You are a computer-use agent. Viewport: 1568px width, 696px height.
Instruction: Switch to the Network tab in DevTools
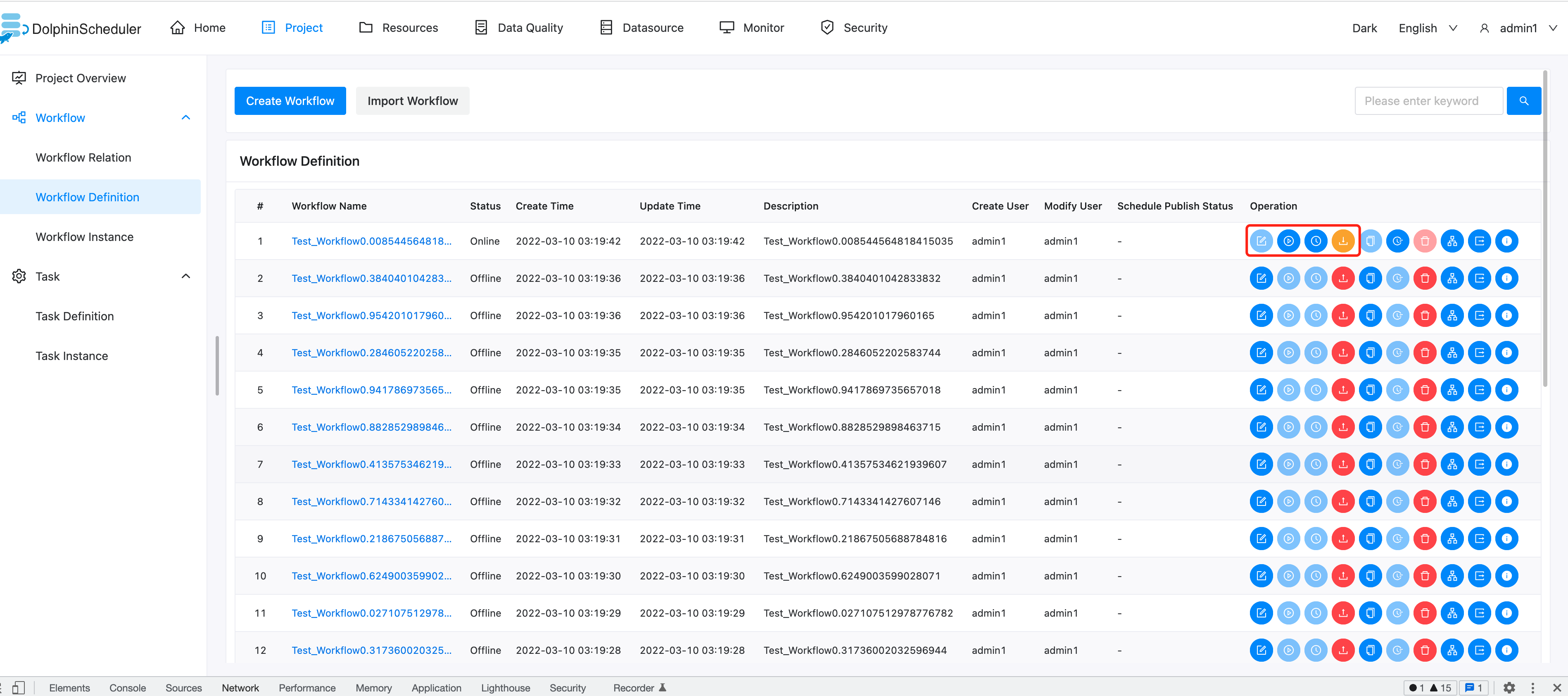240,687
